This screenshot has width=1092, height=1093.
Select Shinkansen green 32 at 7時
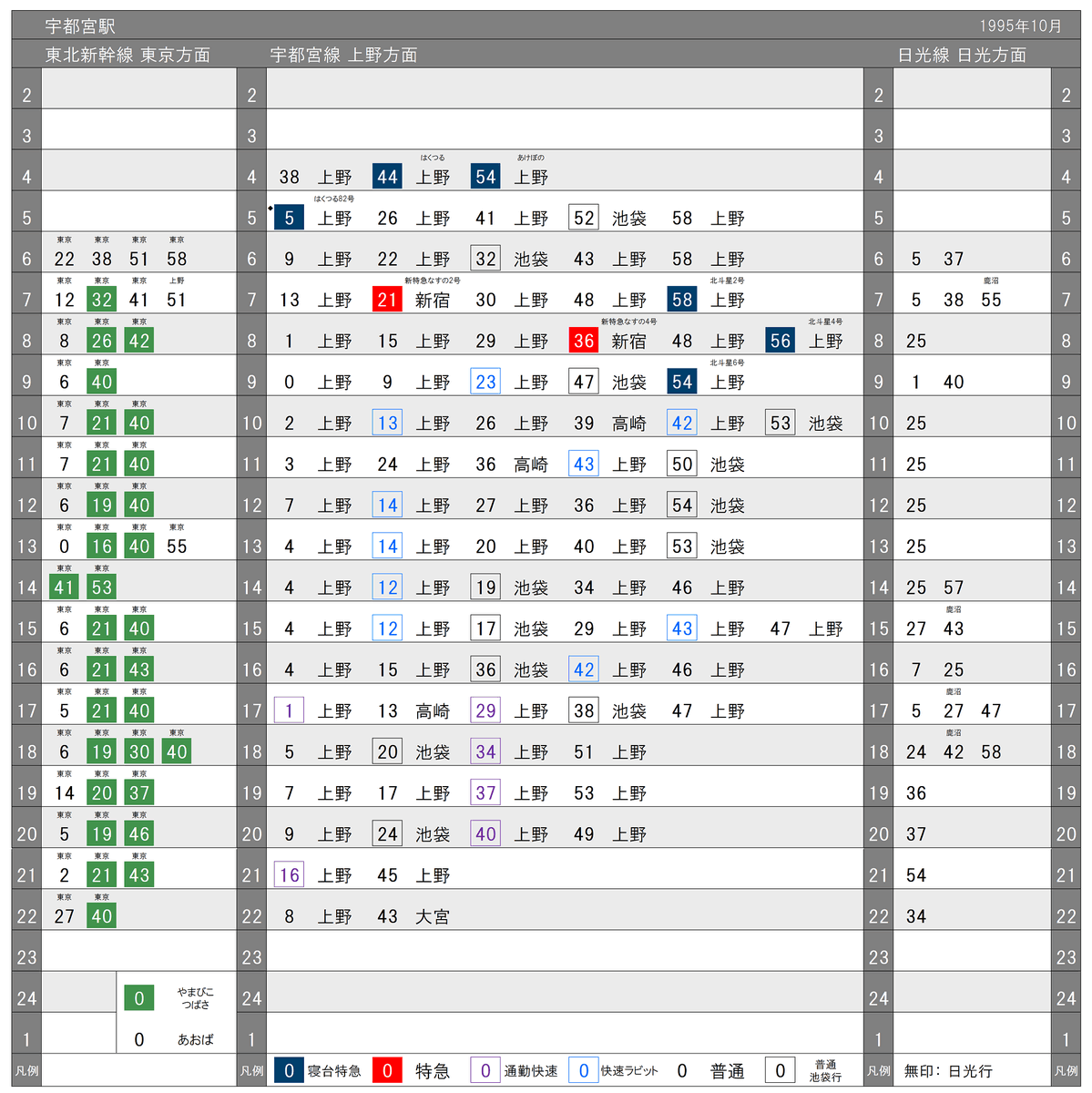point(102,300)
